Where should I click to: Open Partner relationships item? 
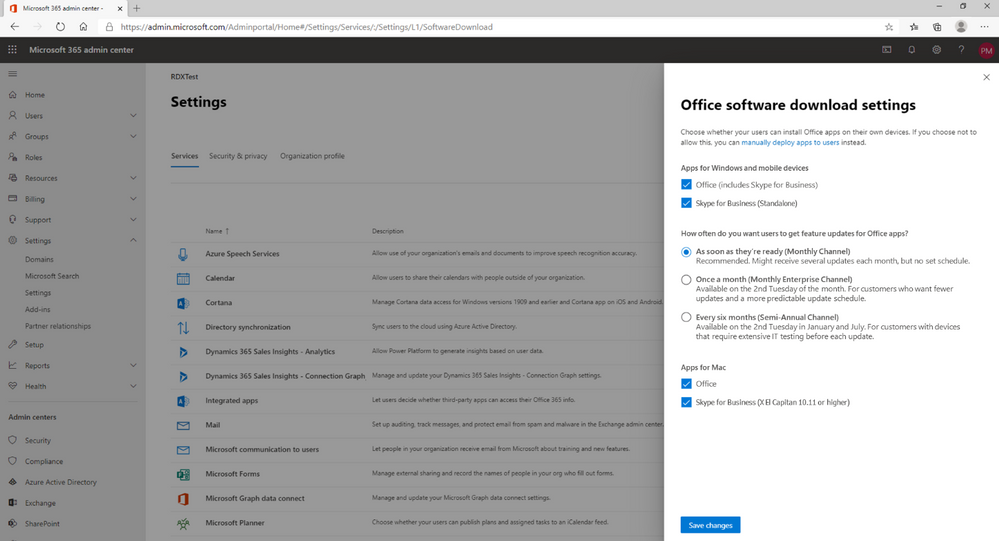[58, 326]
